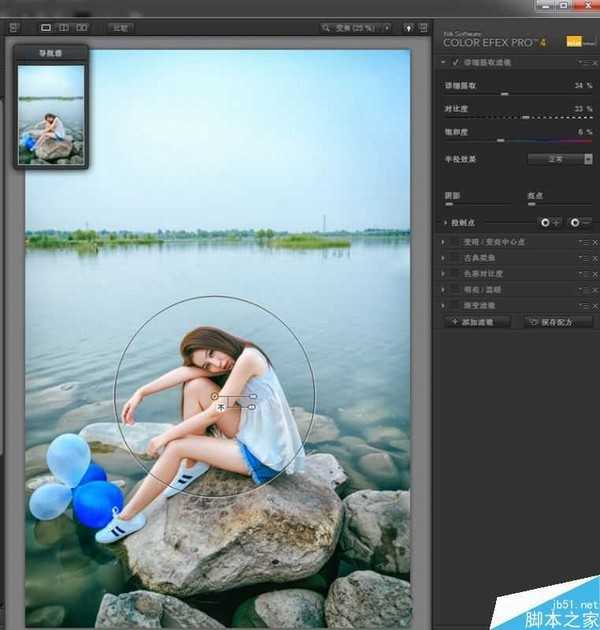
Task: Open the 半径效果 dropdown
Action: [560, 159]
